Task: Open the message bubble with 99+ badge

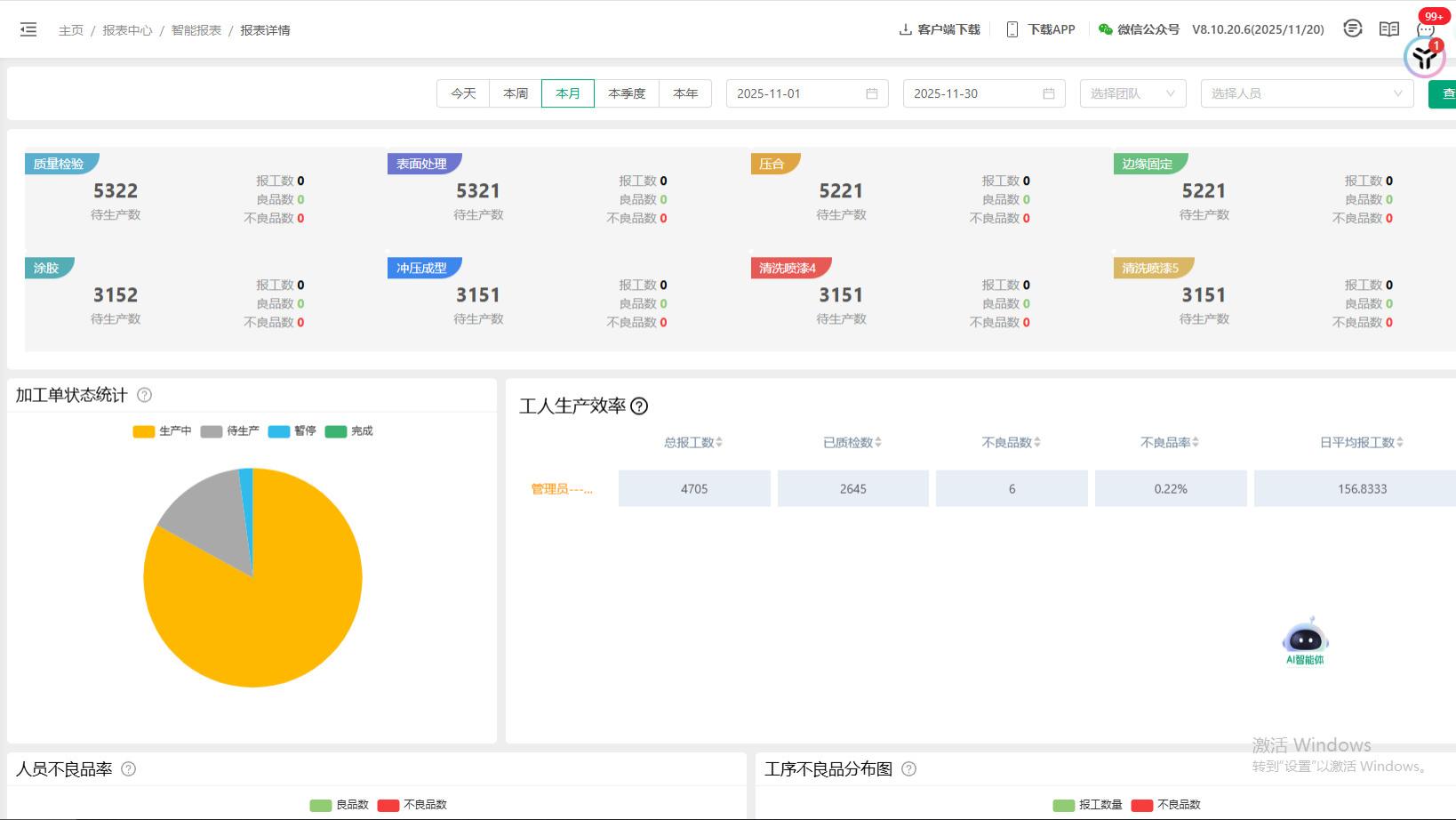Action: pyautogui.click(x=1423, y=29)
